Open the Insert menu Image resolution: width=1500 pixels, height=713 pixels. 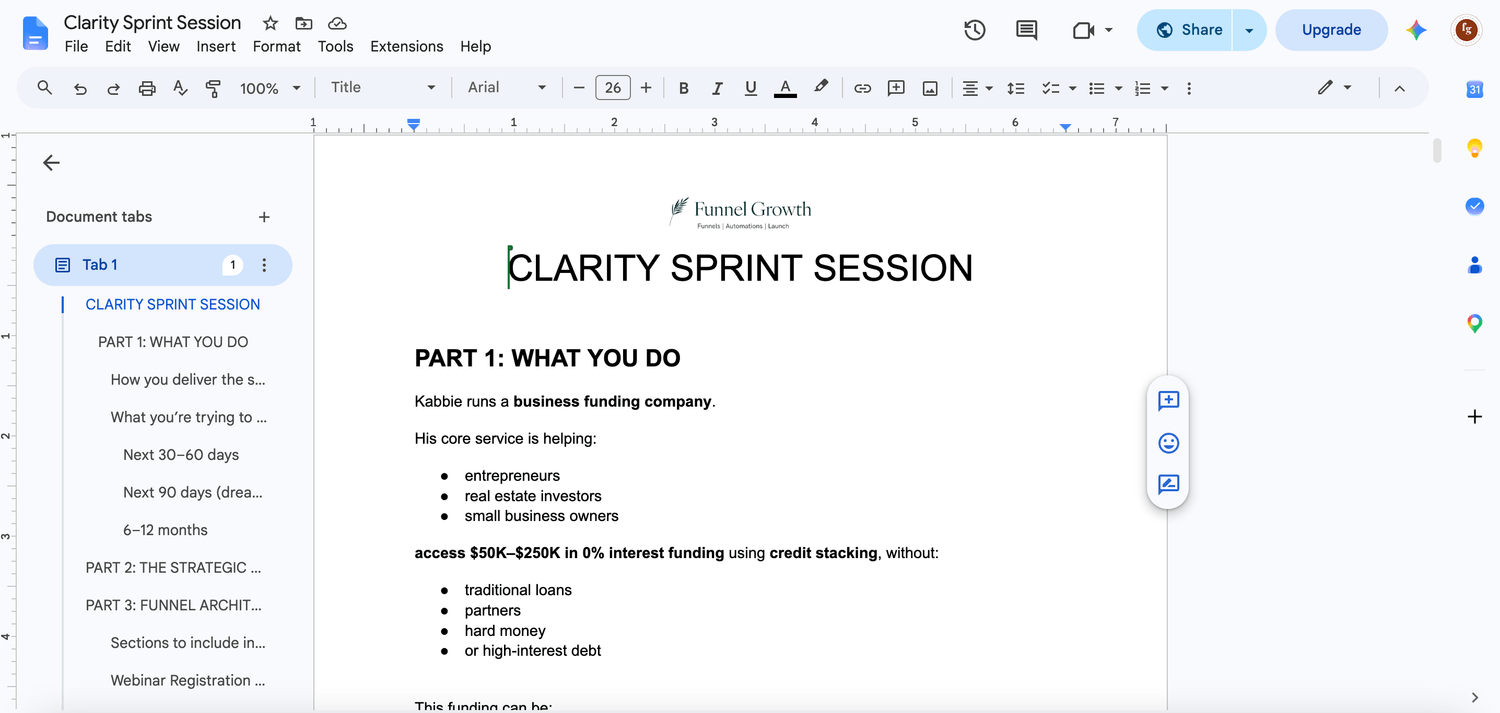[216, 46]
